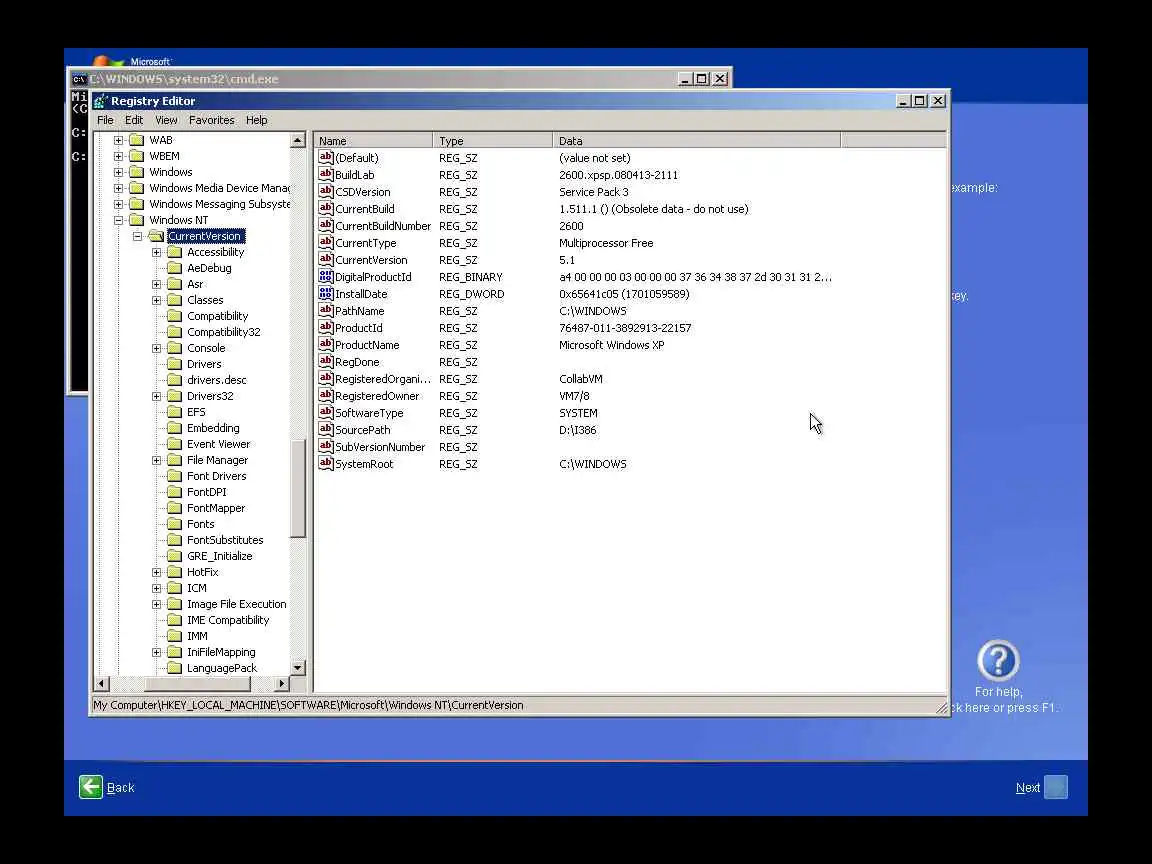1152x864 pixels.
Task: Select the GRE_Initialize tree key
Action: coord(219,556)
